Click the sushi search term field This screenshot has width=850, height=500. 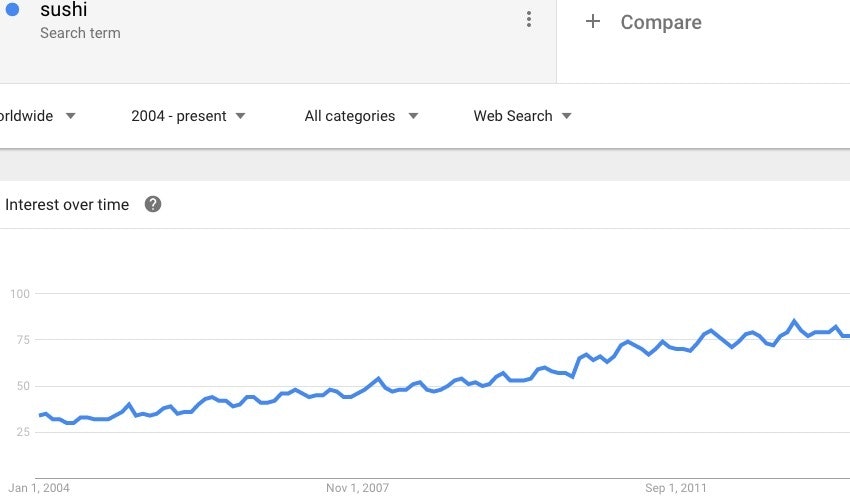[64, 12]
